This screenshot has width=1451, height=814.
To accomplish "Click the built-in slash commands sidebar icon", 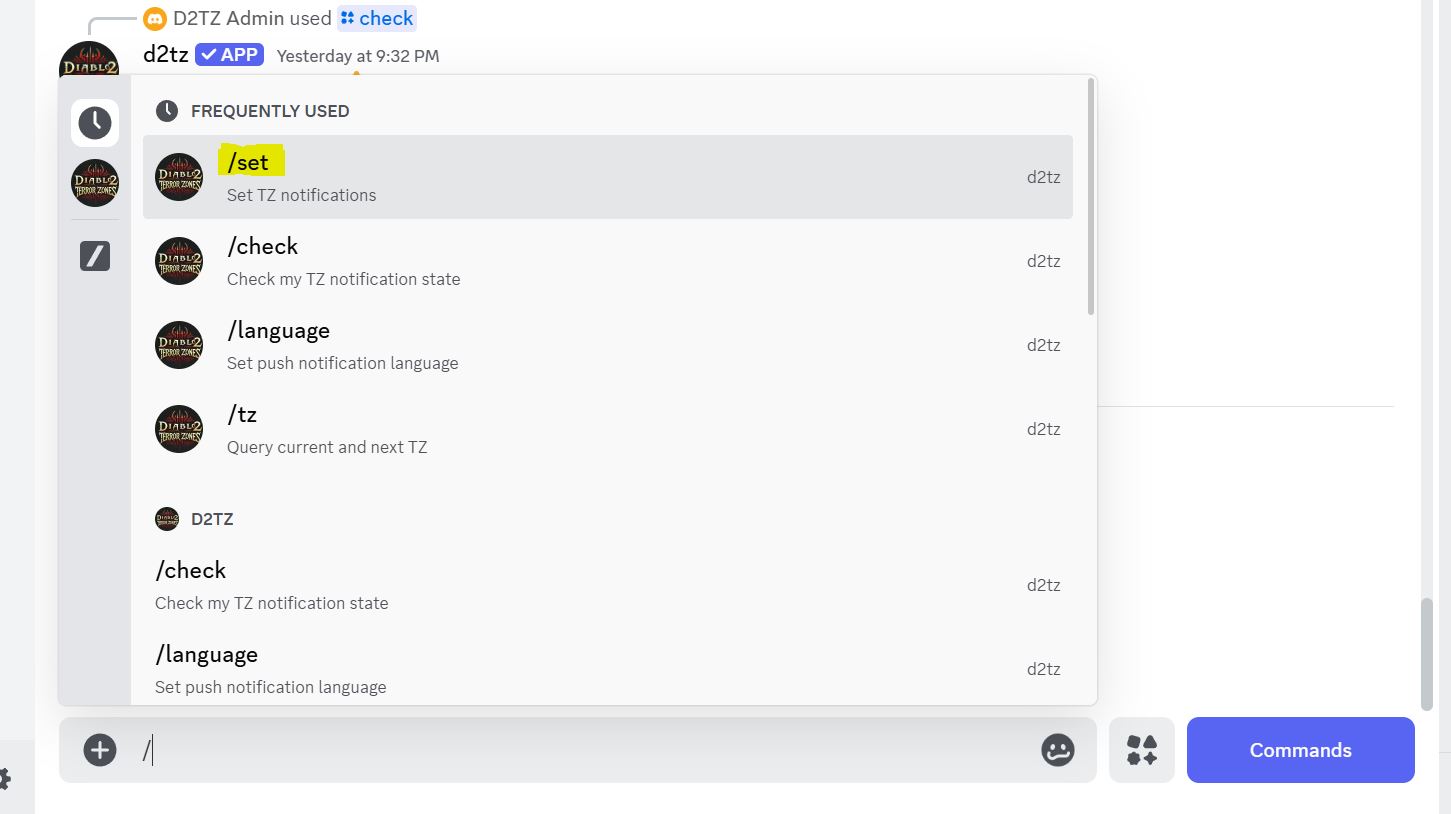I will pos(95,257).
